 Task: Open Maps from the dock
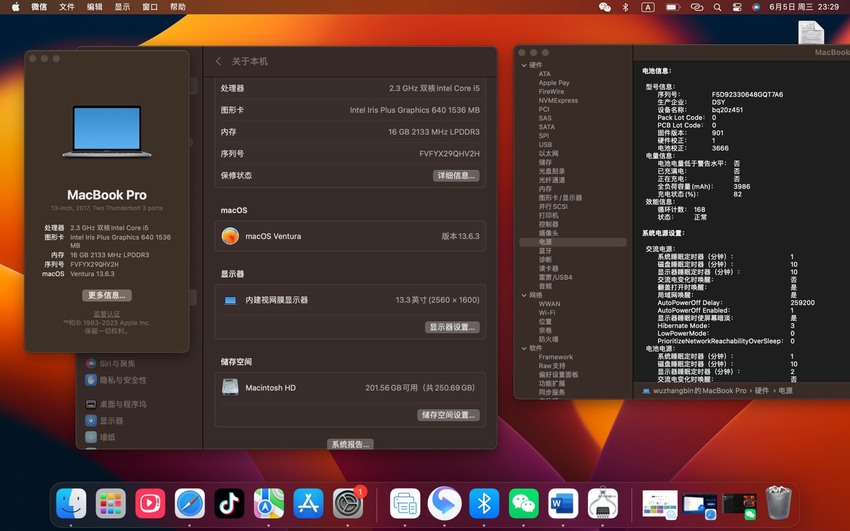269,503
